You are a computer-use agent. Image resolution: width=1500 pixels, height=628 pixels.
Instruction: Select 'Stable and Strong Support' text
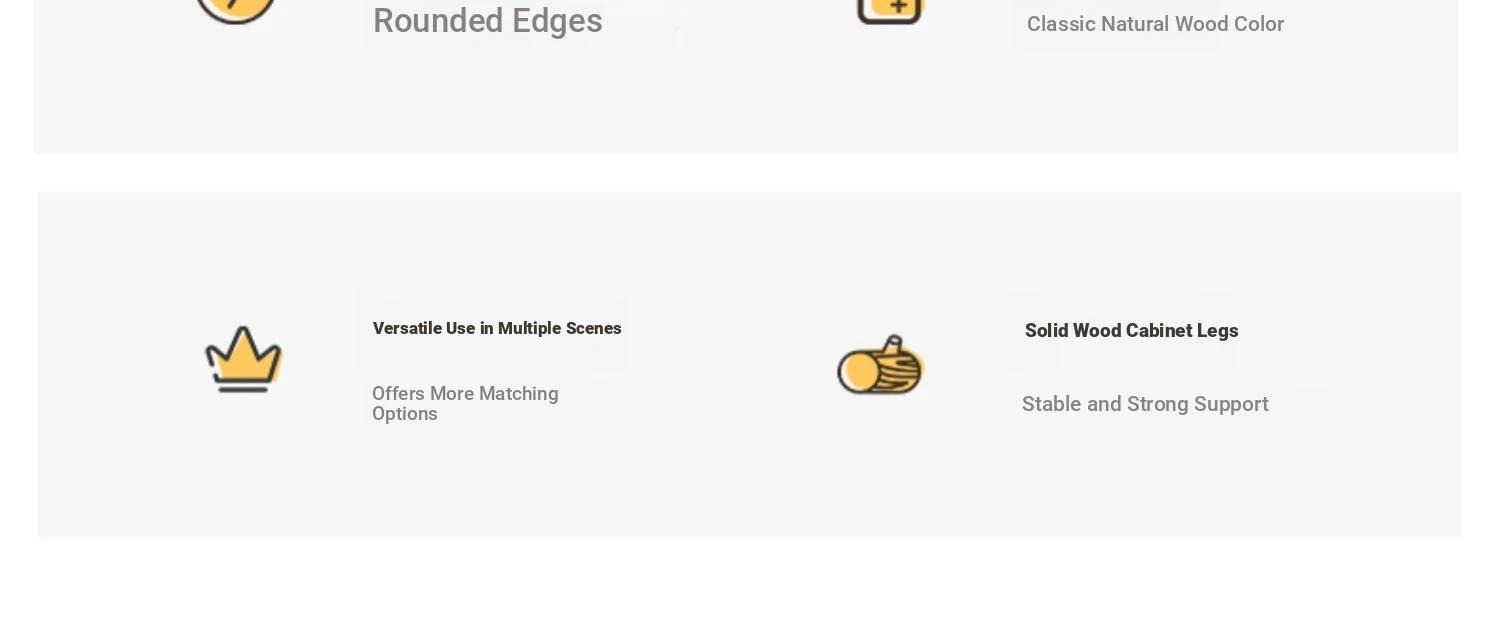click(x=1145, y=404)
